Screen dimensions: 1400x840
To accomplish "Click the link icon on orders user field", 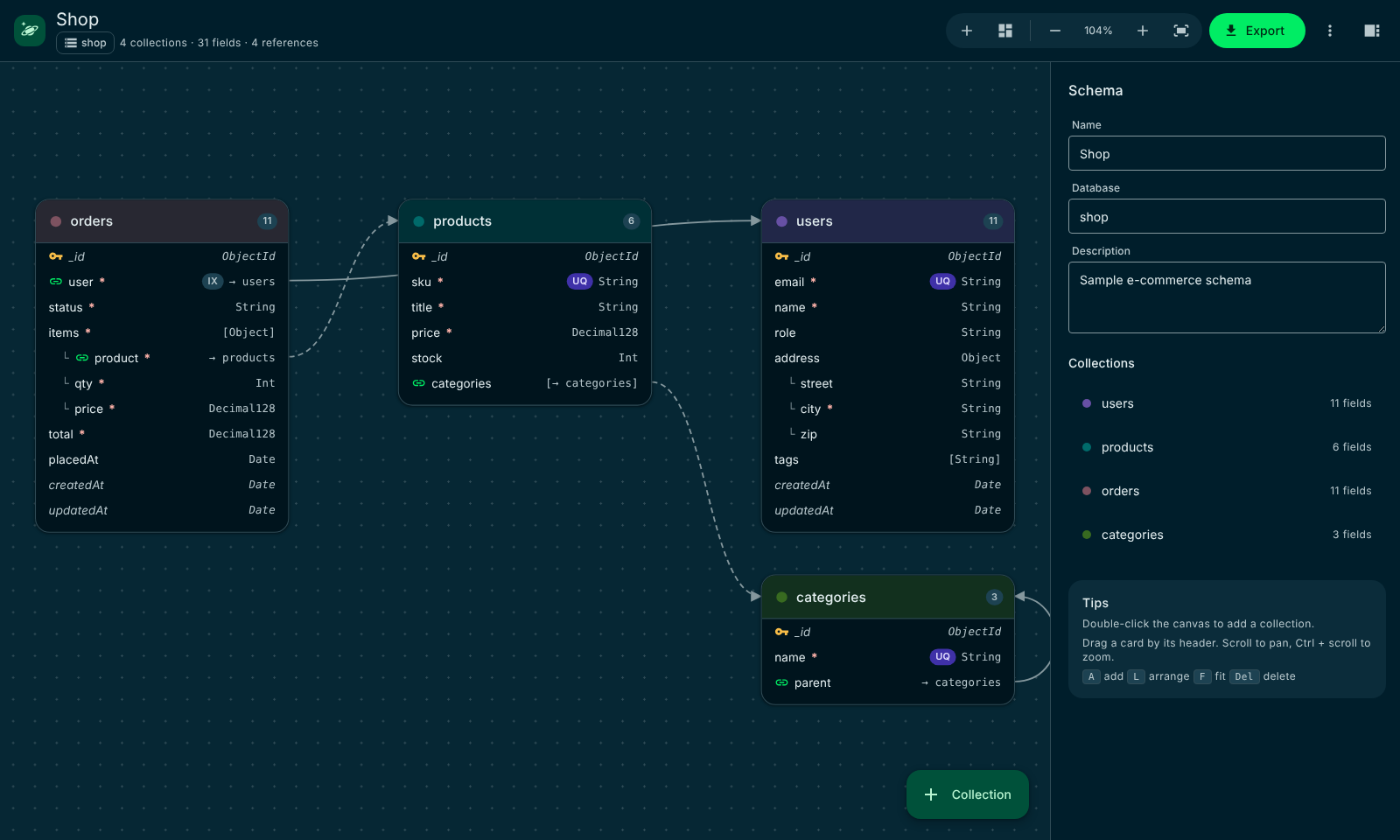I will 56,282.
